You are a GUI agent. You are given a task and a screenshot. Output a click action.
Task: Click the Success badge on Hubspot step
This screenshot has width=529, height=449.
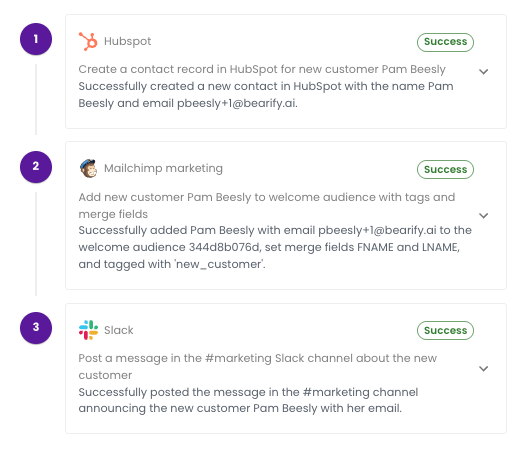[x=445, y=42]
